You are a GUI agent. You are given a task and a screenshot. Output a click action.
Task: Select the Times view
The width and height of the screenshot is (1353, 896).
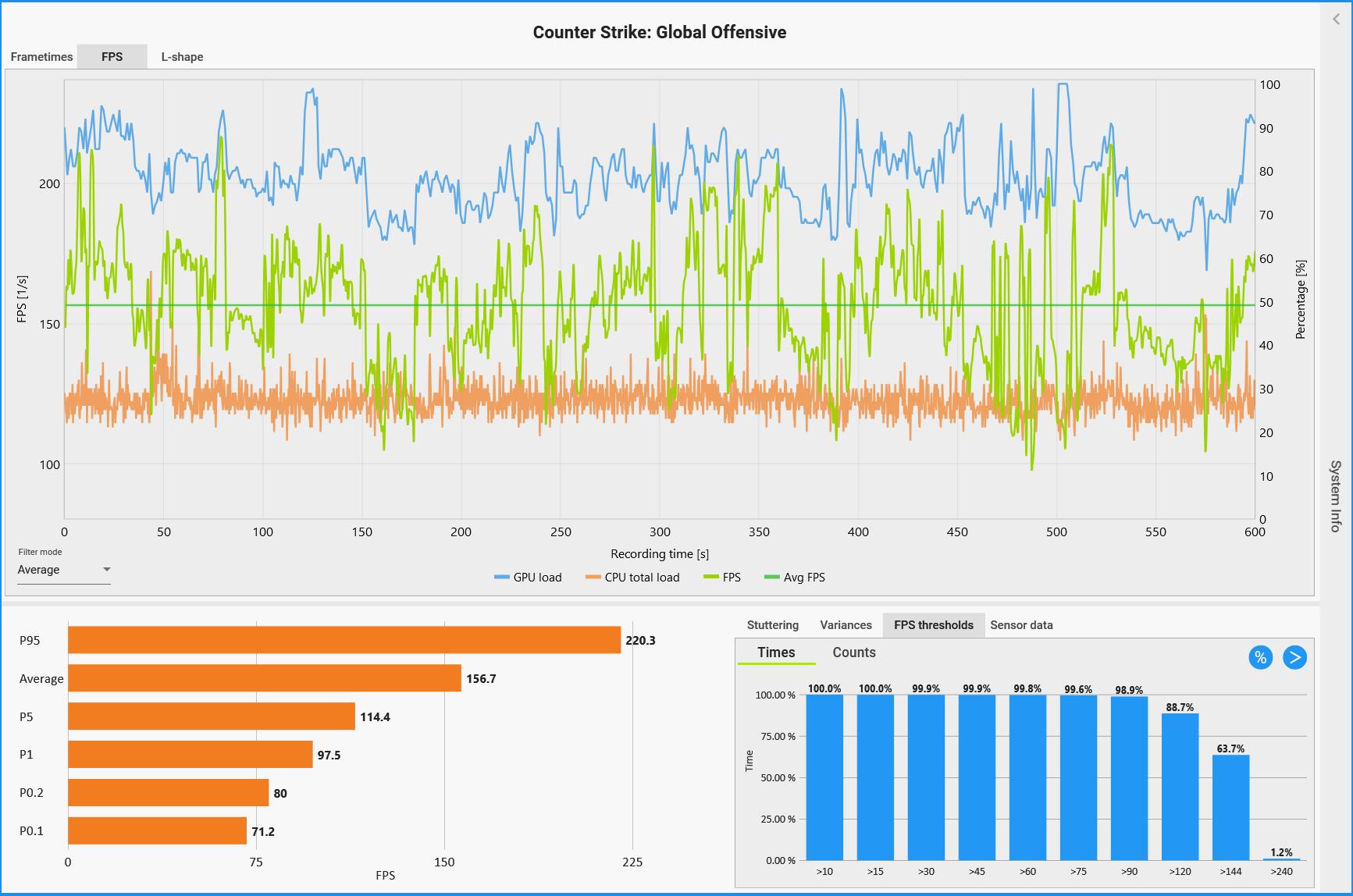coord(776,652)
